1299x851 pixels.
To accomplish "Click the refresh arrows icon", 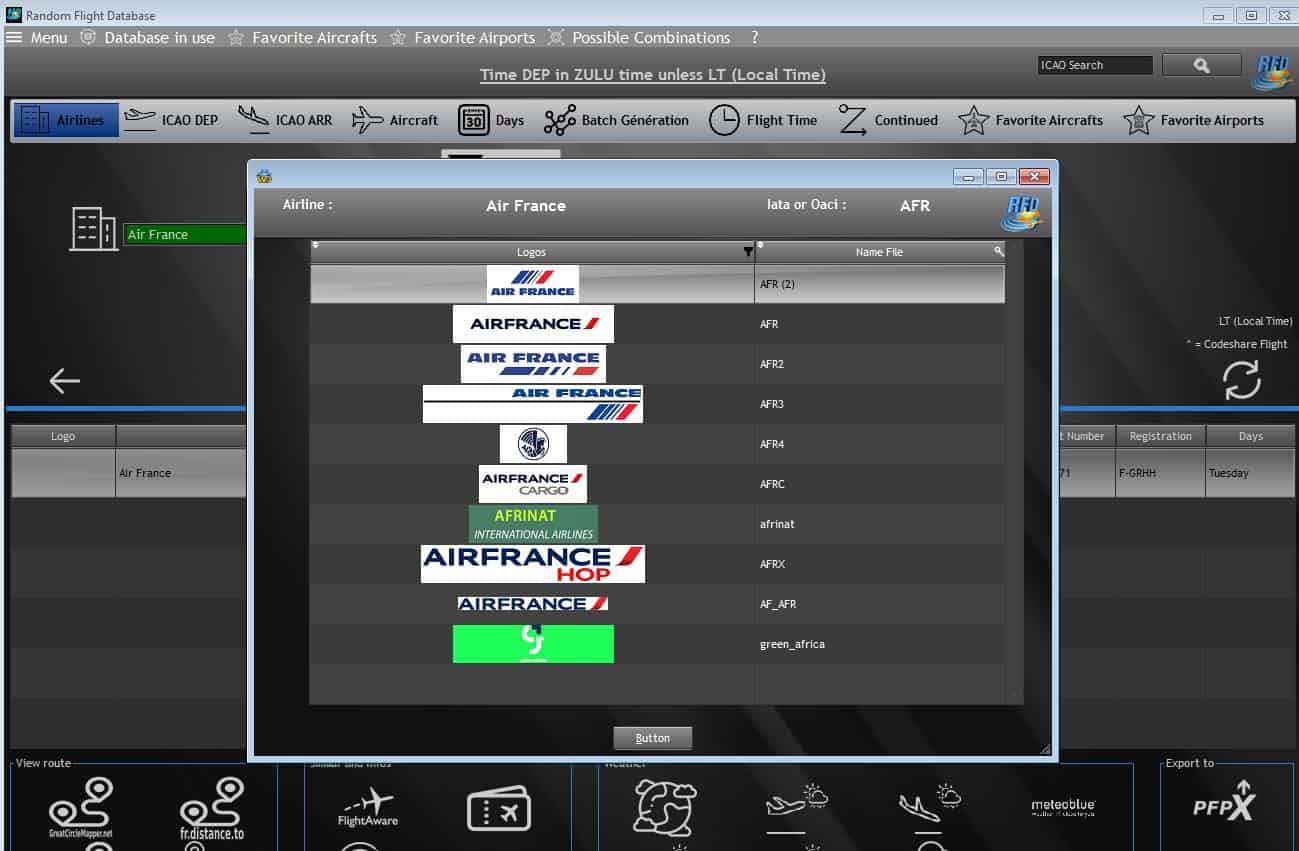I will 1241,381.
